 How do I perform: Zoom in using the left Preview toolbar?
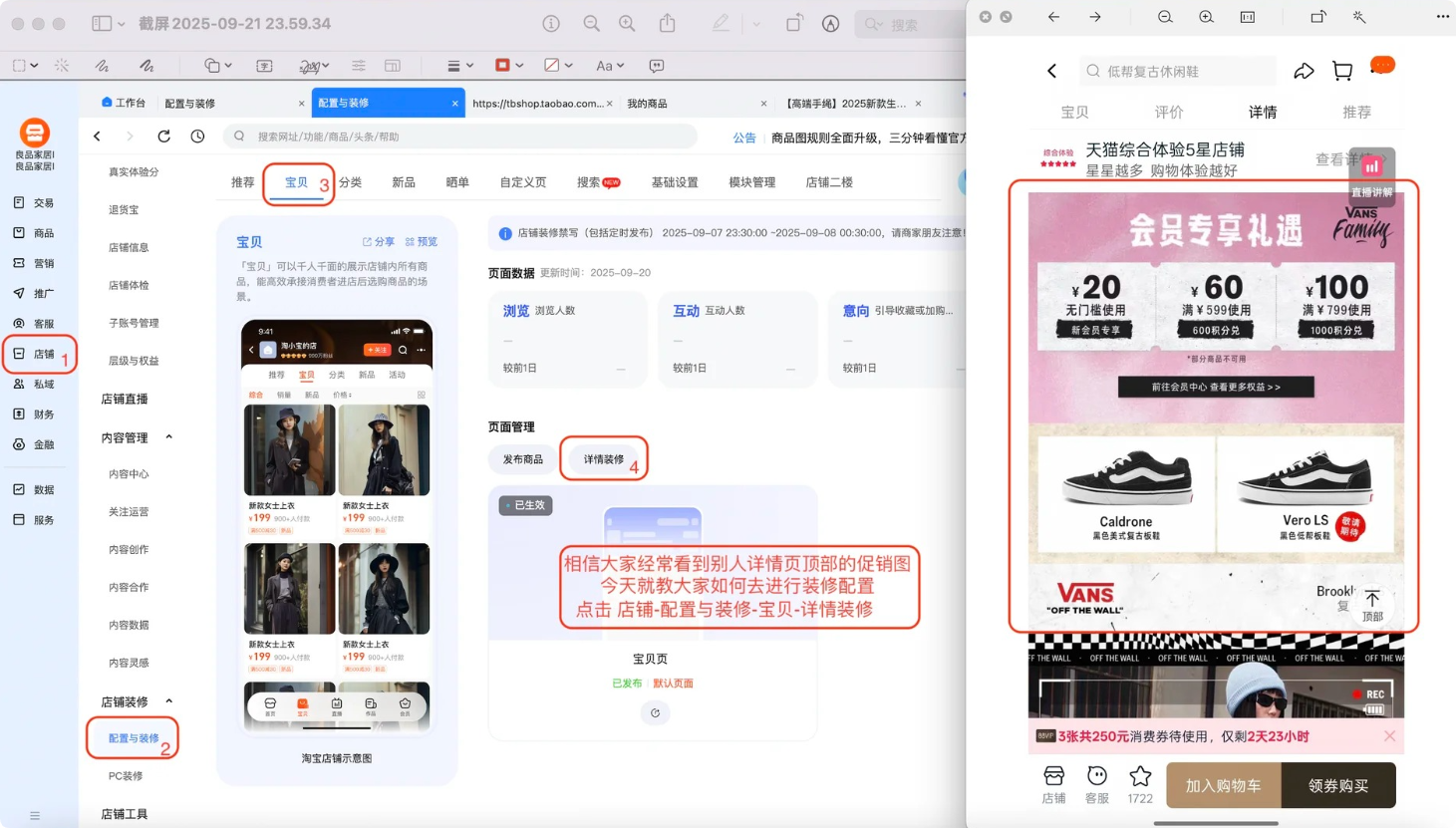click(627, 23)
